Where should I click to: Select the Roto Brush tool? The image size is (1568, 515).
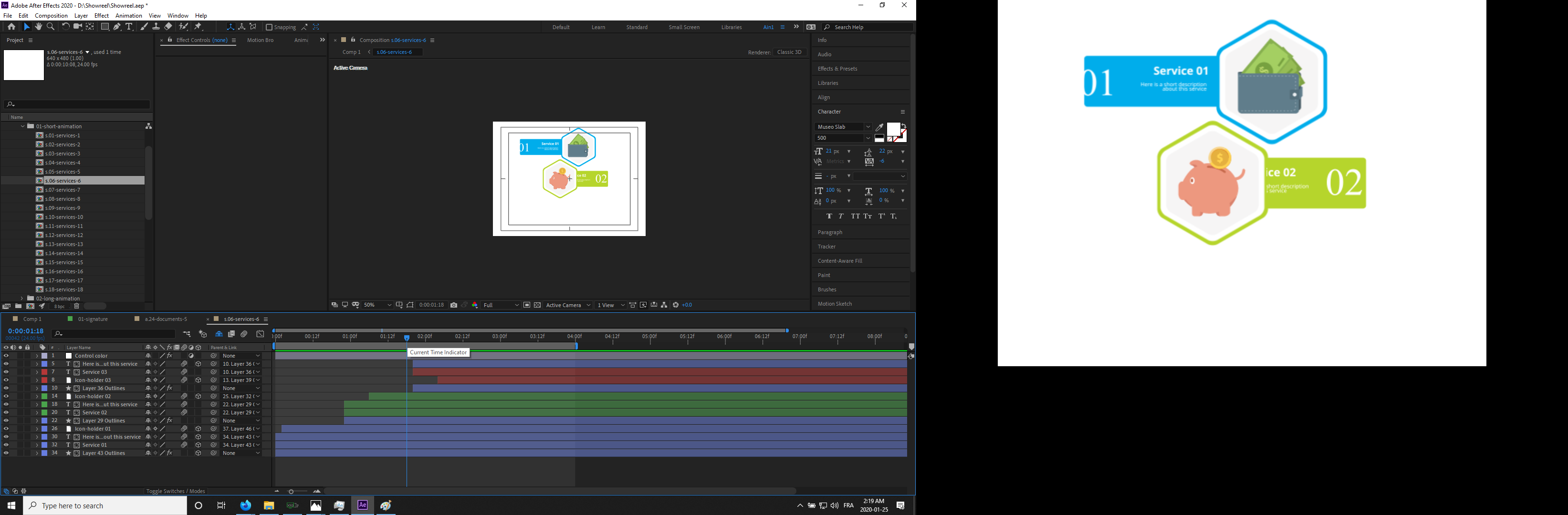pos(183,27)
